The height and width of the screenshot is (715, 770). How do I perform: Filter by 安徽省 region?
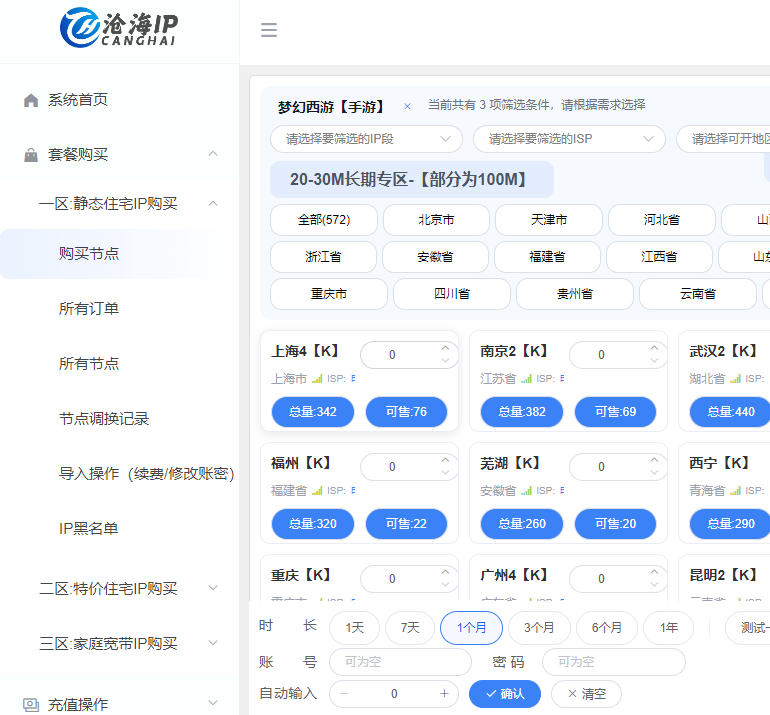click(435, 257)
